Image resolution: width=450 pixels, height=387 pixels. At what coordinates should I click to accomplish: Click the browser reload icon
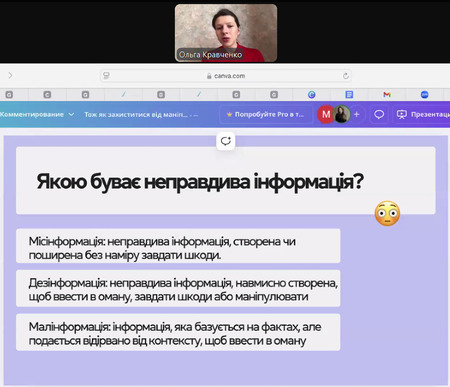pyautogui.click(x=346, y=76)
